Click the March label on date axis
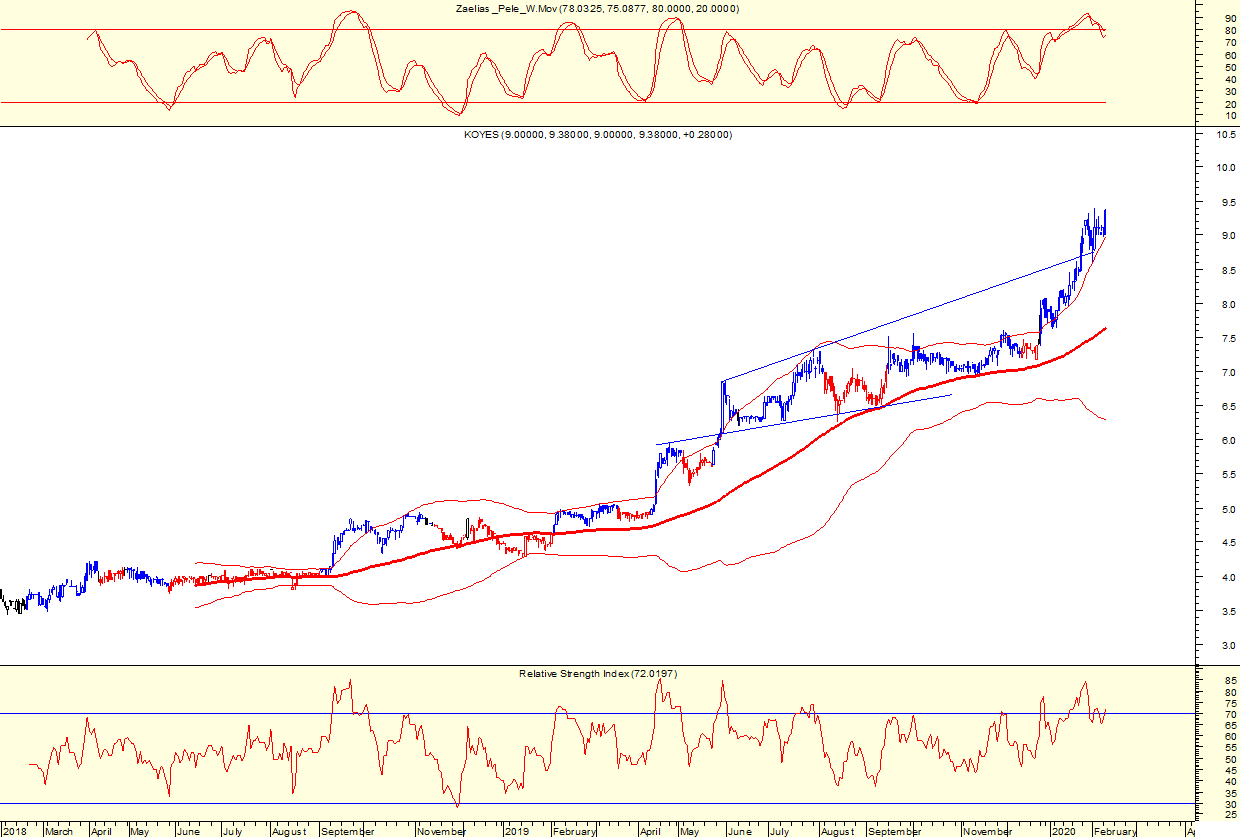This screenshot has height=837, width=1240. tap(59, 831)
